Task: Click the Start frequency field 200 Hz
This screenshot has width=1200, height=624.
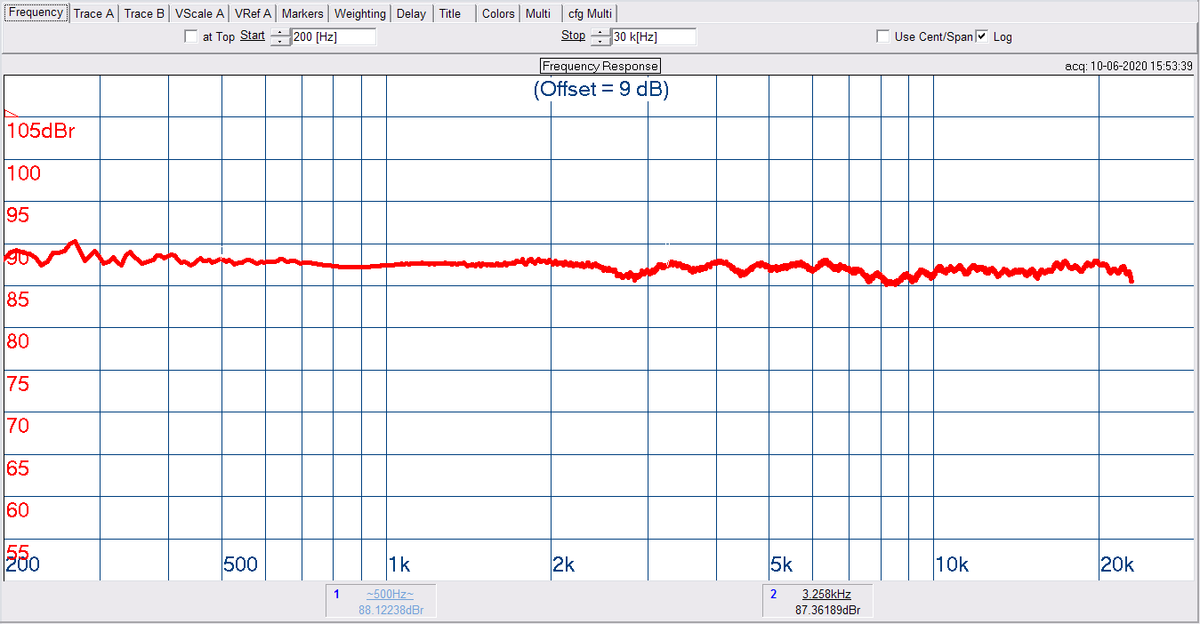Action: coord(333,37)
